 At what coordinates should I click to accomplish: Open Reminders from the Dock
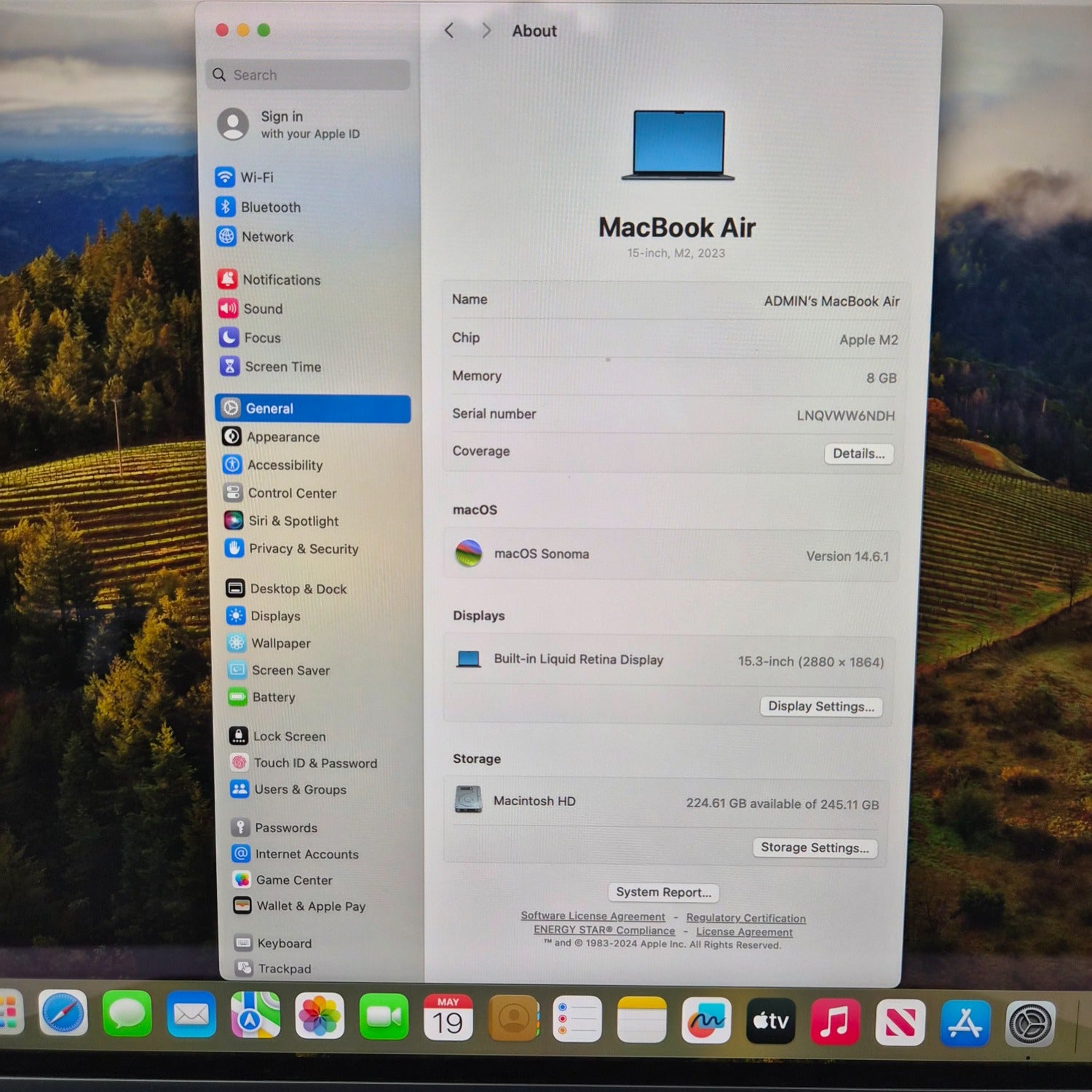click(x=577, y=1019)
